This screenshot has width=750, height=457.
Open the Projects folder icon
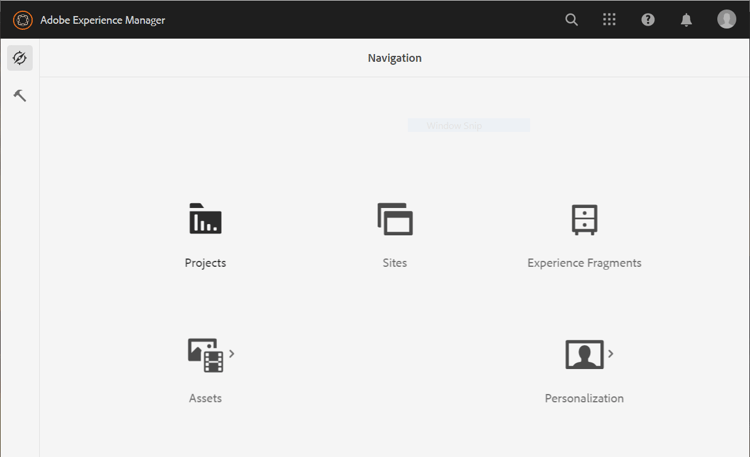click(205, 219)
